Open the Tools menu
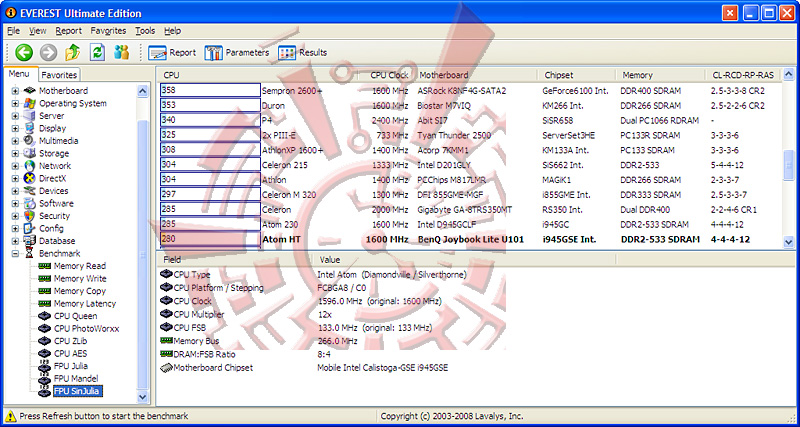This screenshot has height=427, width=800. [145, 31]
